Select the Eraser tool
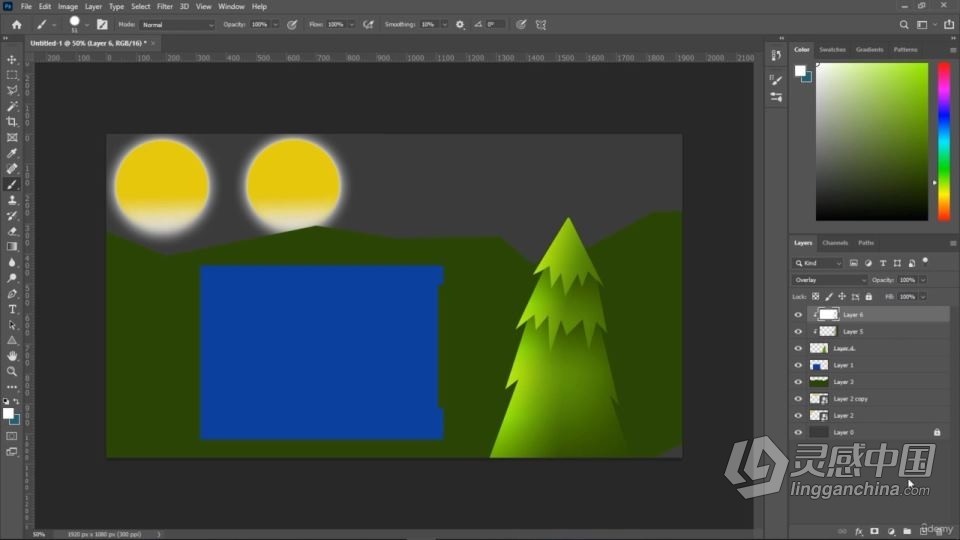Viewport: 960px width, 540px height. [x=12, y=231]
